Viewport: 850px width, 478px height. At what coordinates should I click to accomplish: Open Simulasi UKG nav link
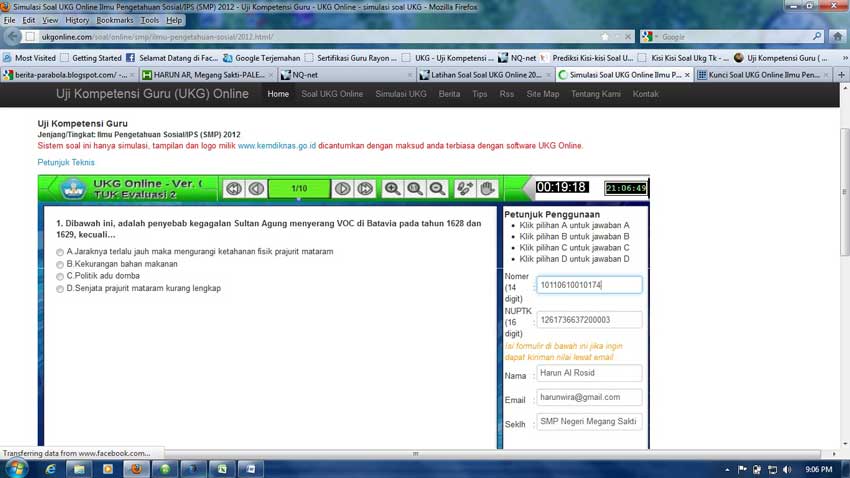pos(401,94)
